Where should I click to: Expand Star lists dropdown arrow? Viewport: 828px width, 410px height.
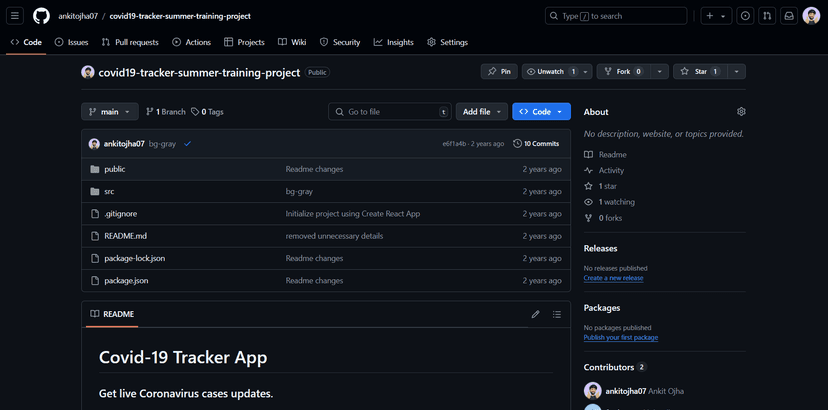pyautogui.click(x=737, y=71)
